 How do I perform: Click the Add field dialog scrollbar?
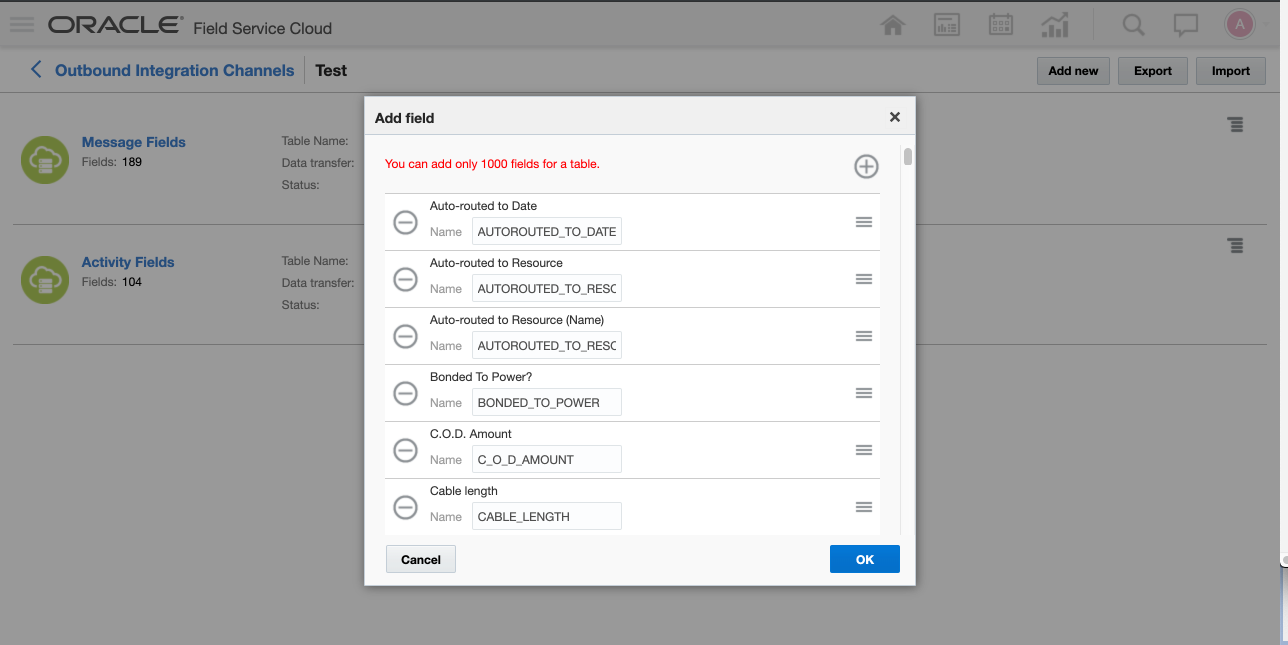pos(908,157)
